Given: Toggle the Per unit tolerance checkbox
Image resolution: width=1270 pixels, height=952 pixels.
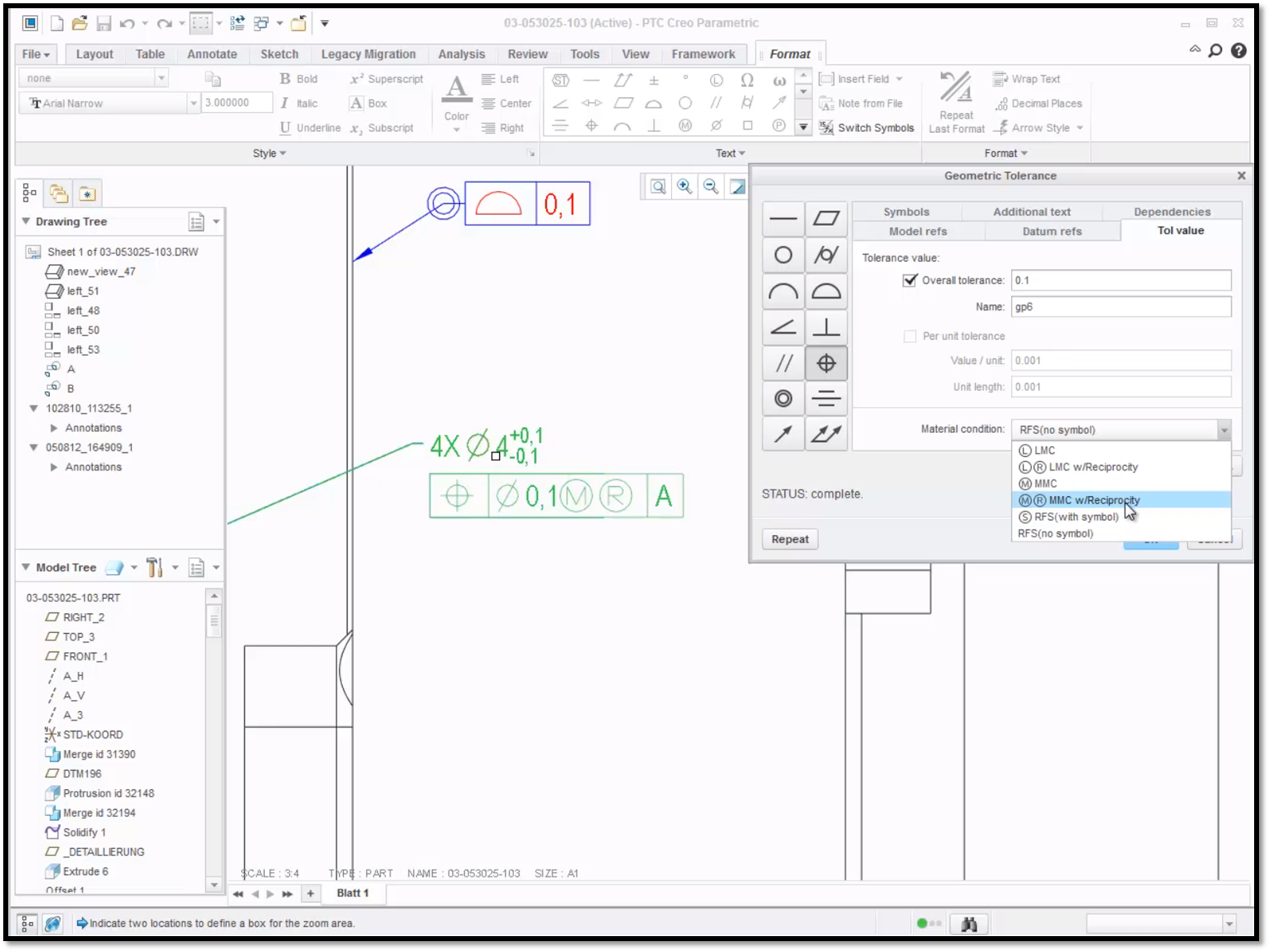Looking at the screenshot, I should tap(910, 336).
